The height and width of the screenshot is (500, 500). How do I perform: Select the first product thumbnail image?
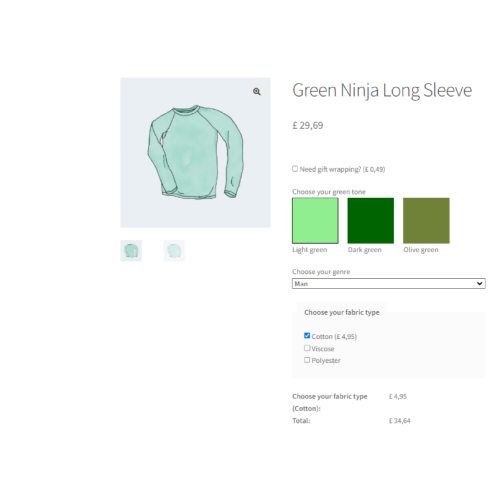[131, 251]
